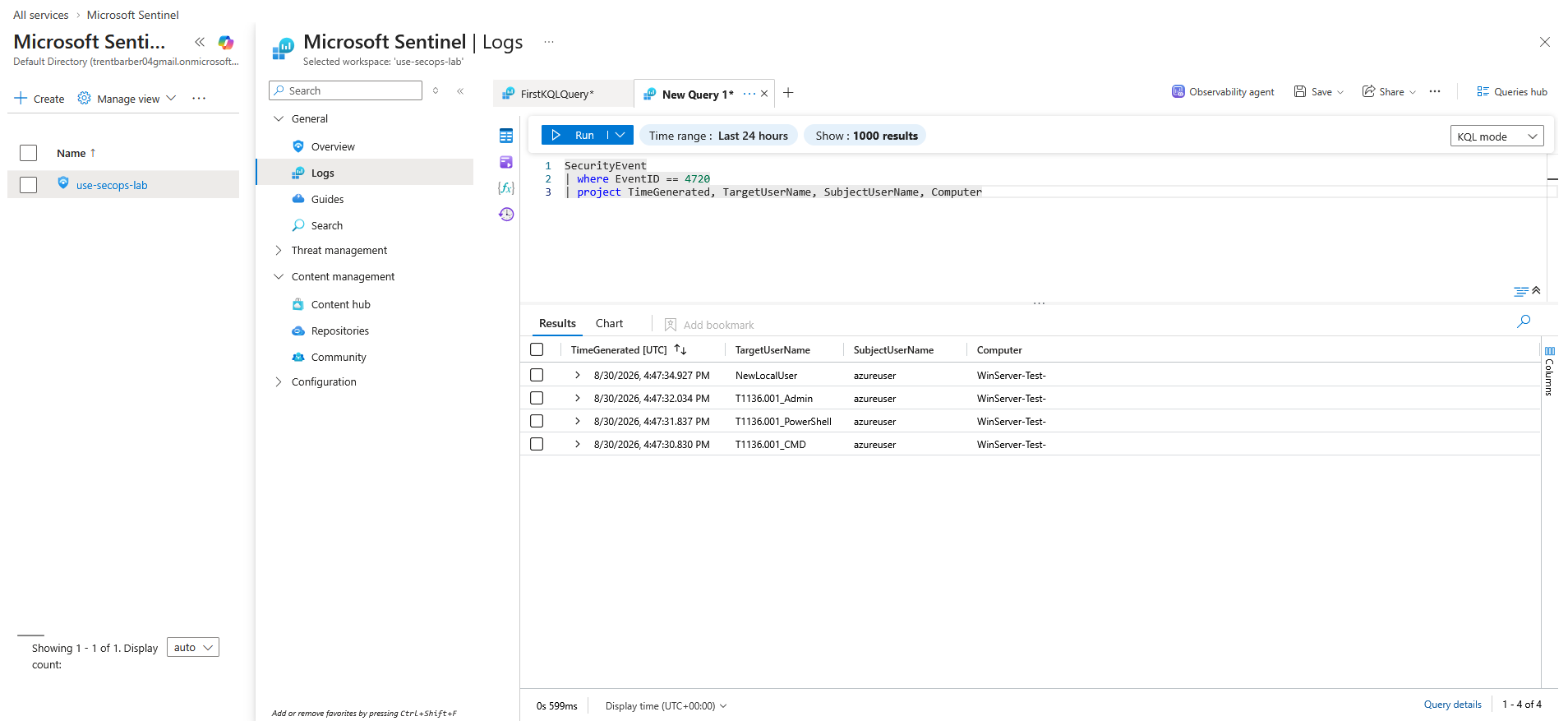The width and height of the screenshot is (1568, 721).
Task: Open ellipsis menu next to Manage view
Action: coord(199,99)
